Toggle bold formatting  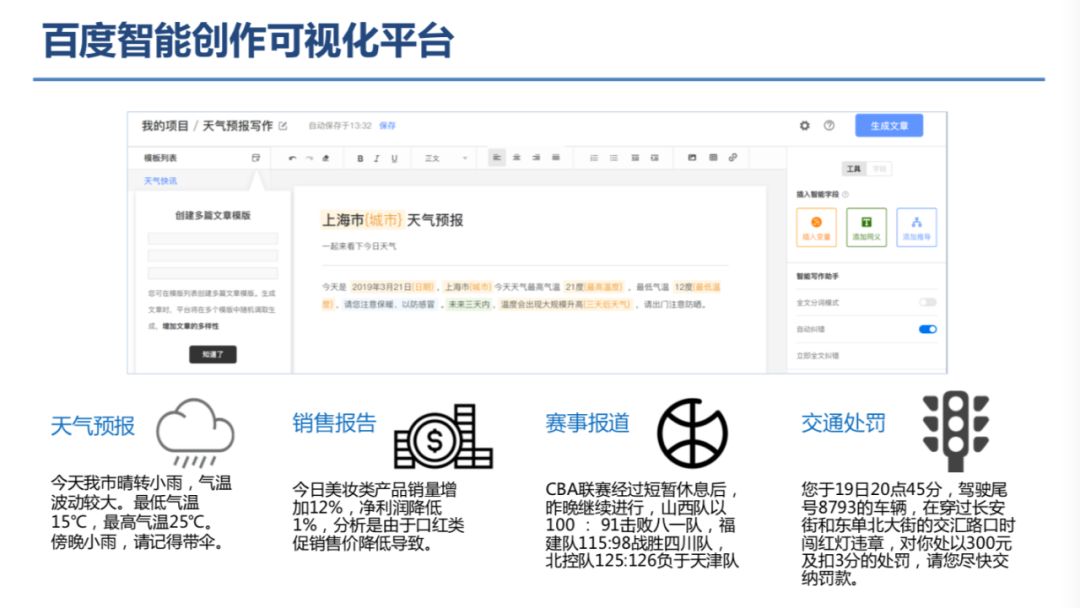(x=360, y=158)
